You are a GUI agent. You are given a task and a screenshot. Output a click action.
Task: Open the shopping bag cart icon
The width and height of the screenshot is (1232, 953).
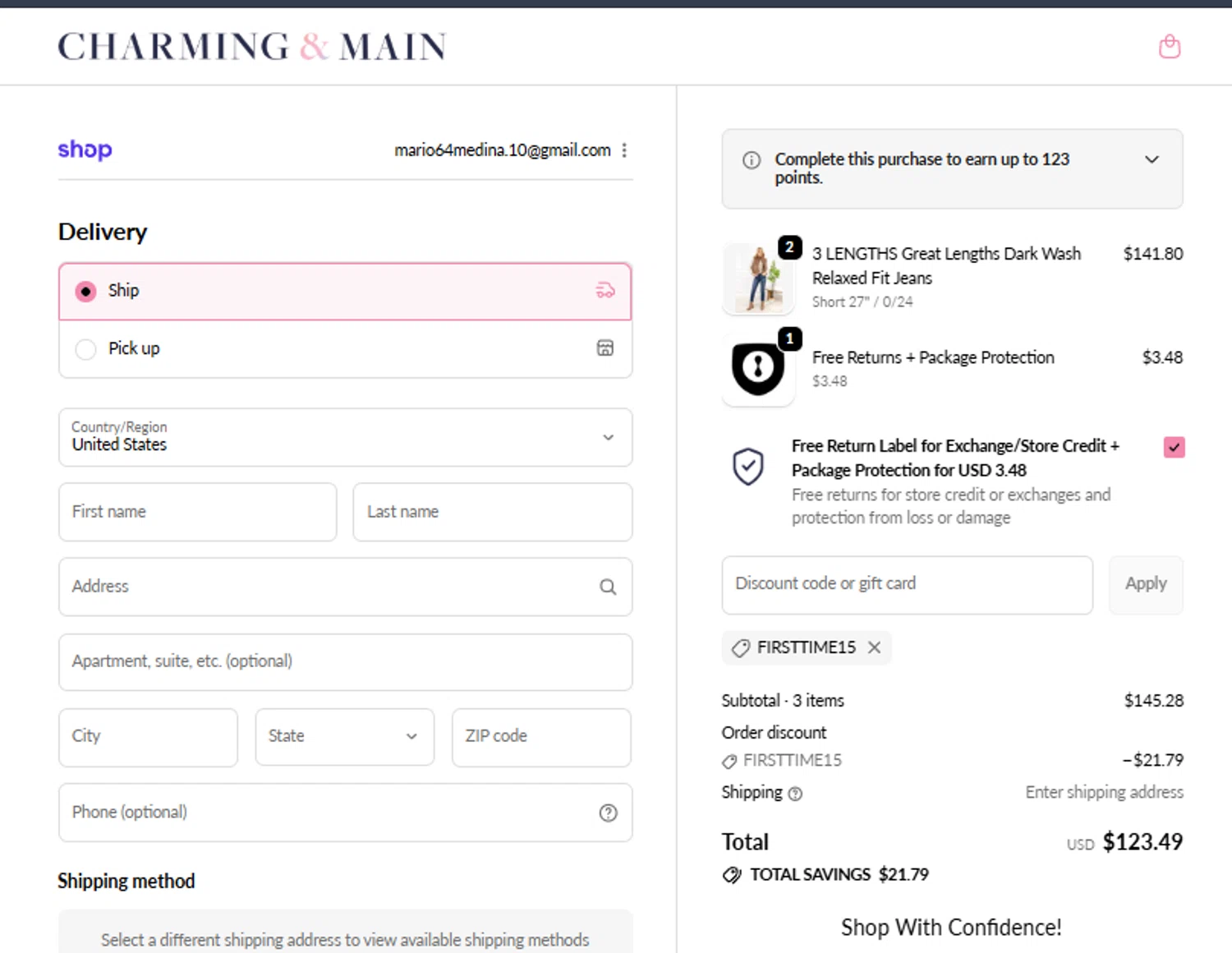(1170, 46)
